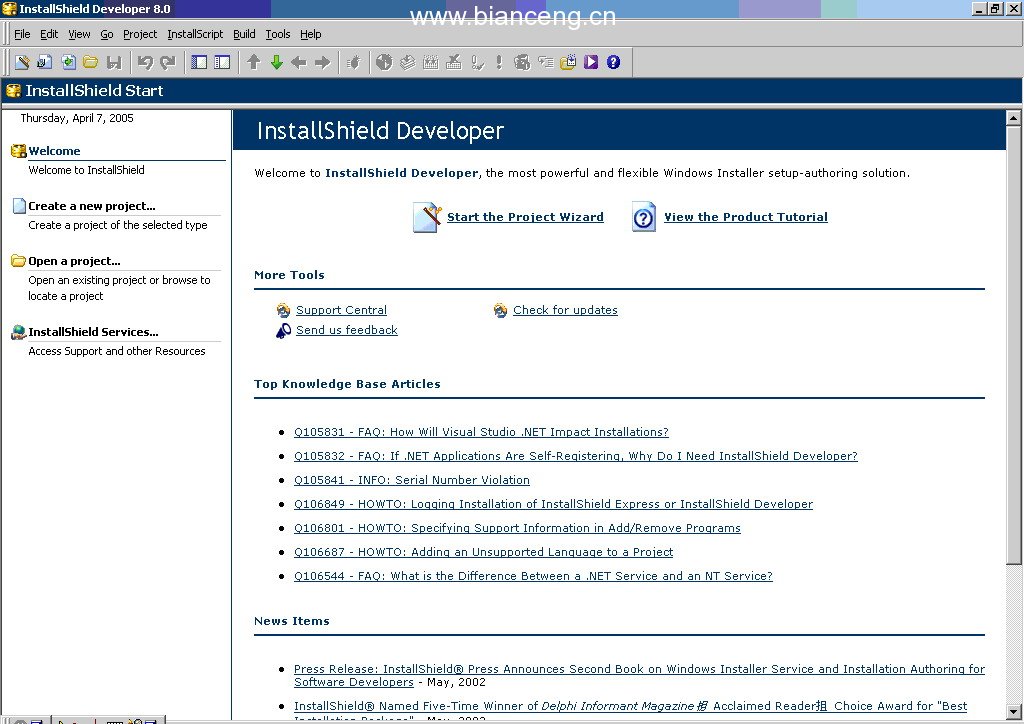Image resolution: width=1024 pixels, height=724 pixels.
Task: Click the icon beside Check for updates
Action: coord(500,310)
